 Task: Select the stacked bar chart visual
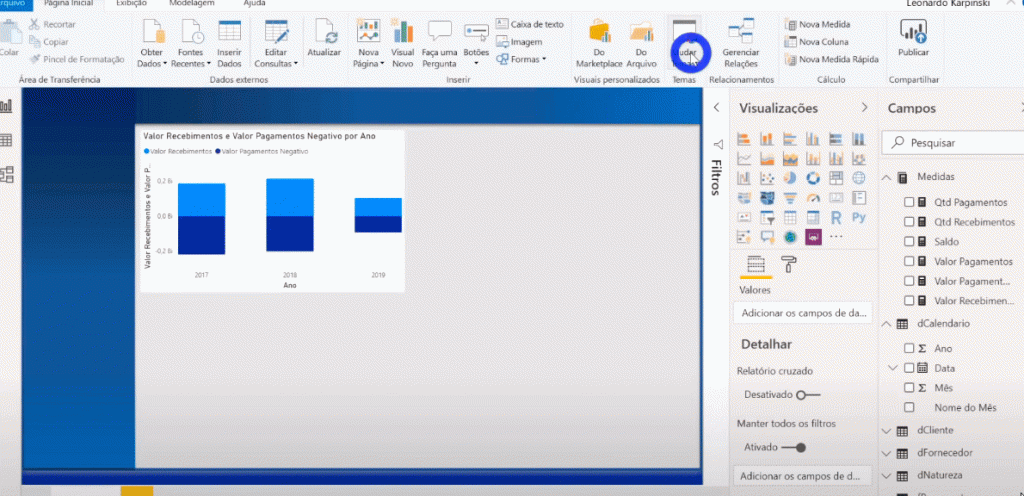tap(743, 138)
